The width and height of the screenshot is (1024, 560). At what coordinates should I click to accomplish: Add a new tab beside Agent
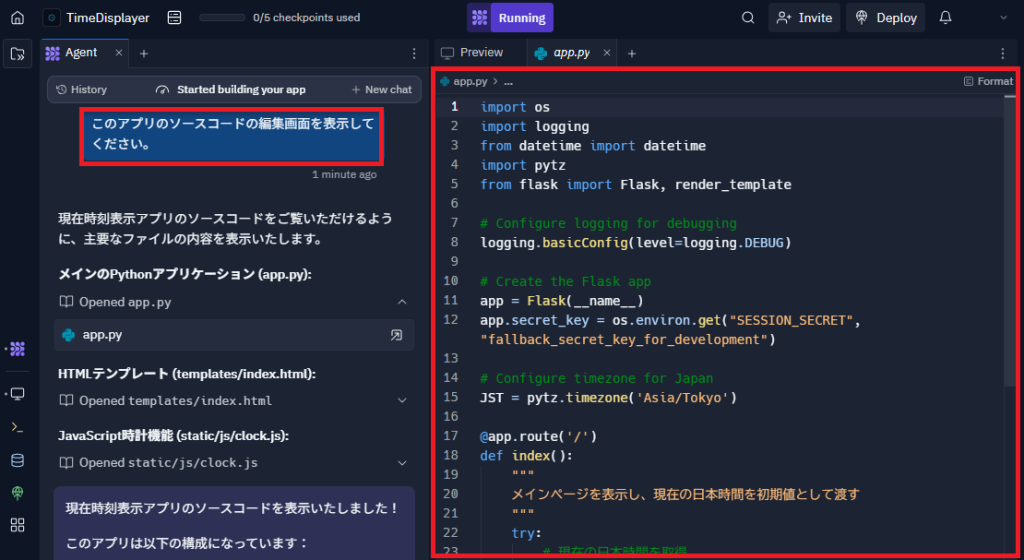(x=144, y=54)
